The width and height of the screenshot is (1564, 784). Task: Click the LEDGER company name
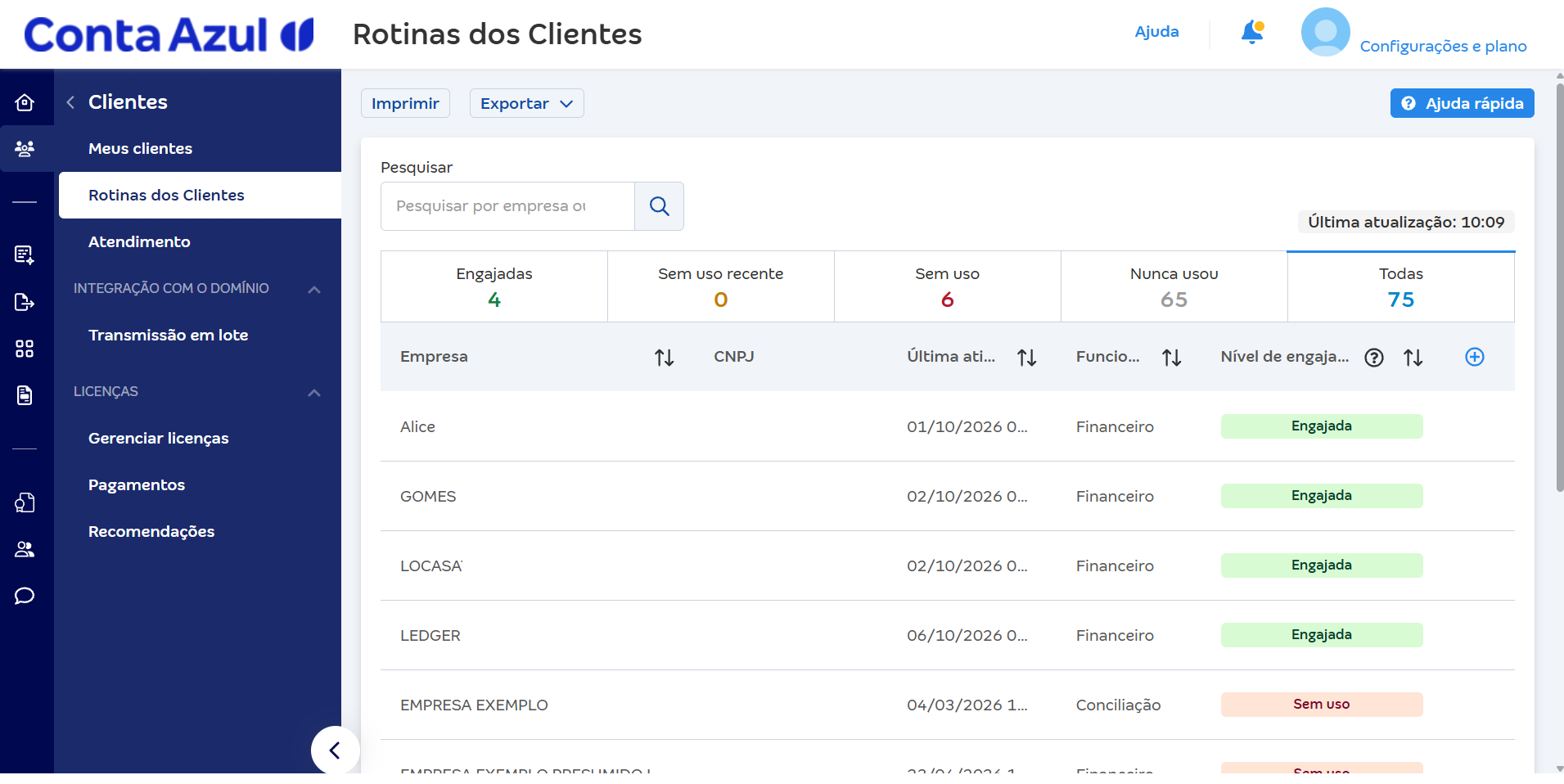430,636
